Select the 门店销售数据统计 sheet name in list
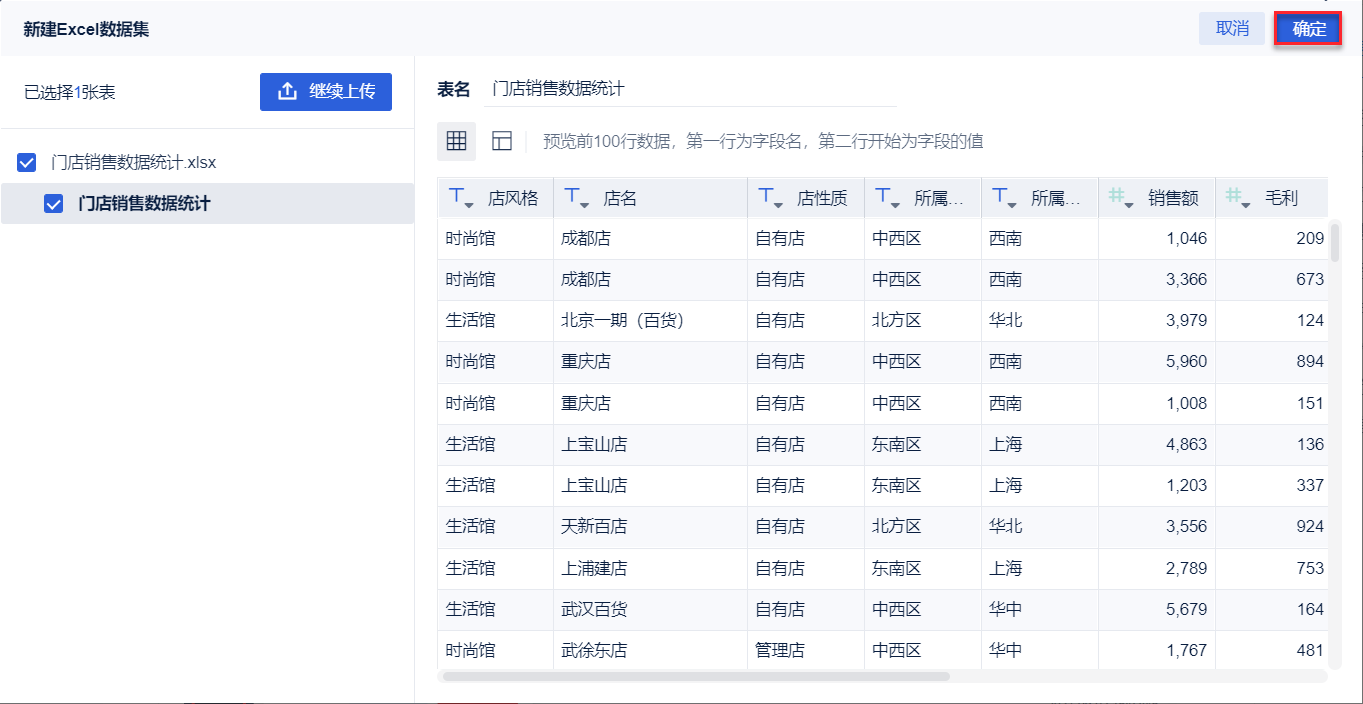Image resolution: width=1363 pixels, height=704 pixels. coord(144,204)
